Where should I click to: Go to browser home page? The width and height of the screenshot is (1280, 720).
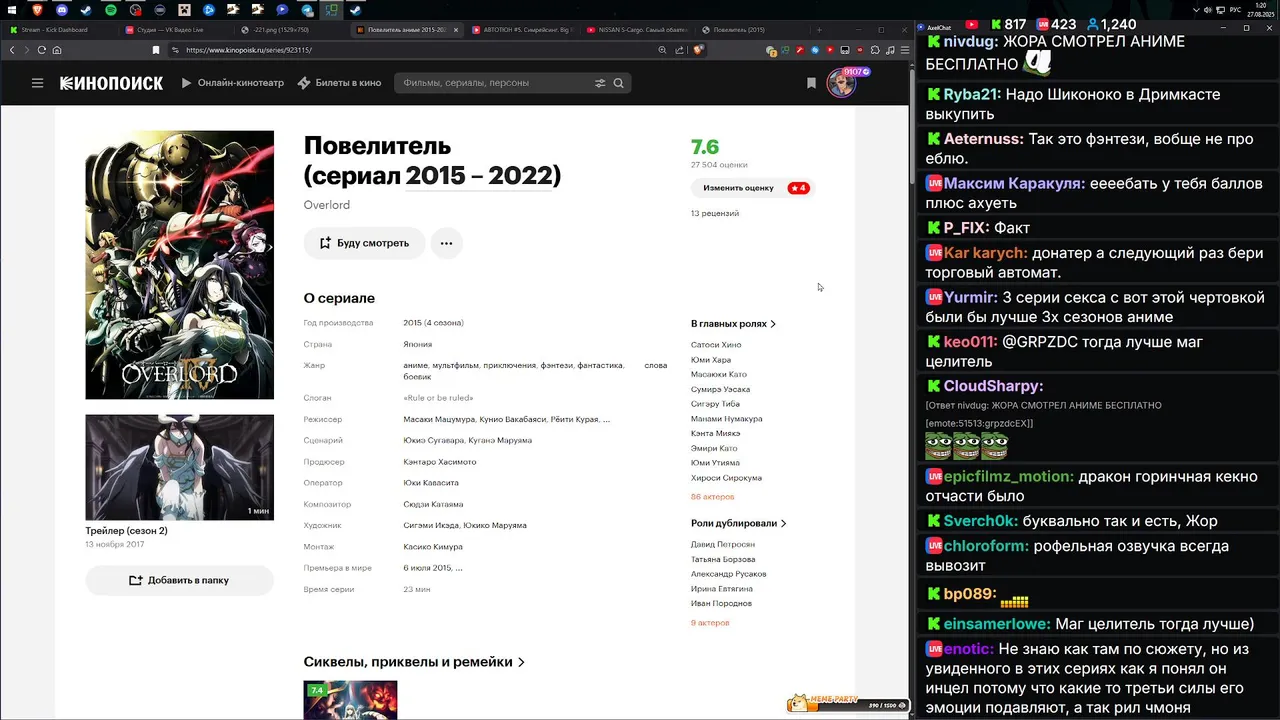pyautogui.click(x=57, y=50)
